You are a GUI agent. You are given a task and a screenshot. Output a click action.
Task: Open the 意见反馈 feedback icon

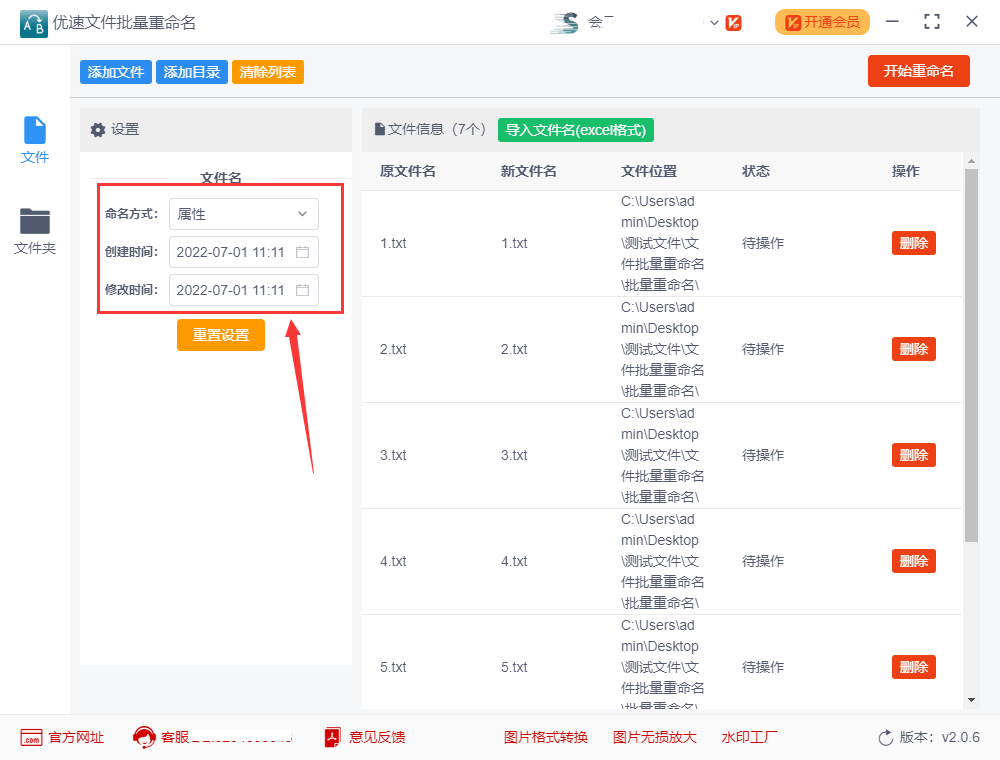[333, 738]
